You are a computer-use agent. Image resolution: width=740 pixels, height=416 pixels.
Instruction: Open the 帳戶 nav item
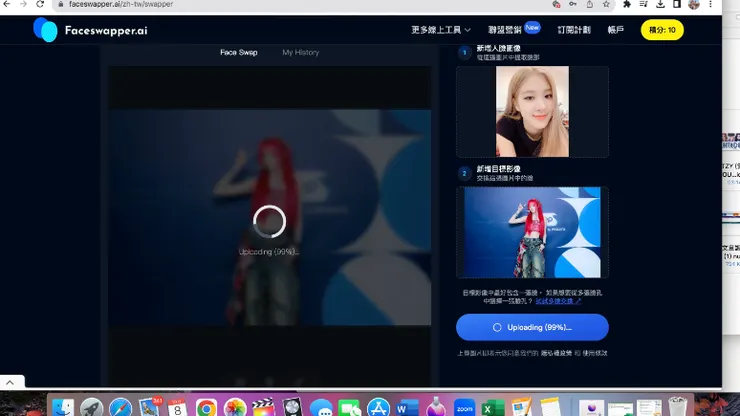click(616, 30)
